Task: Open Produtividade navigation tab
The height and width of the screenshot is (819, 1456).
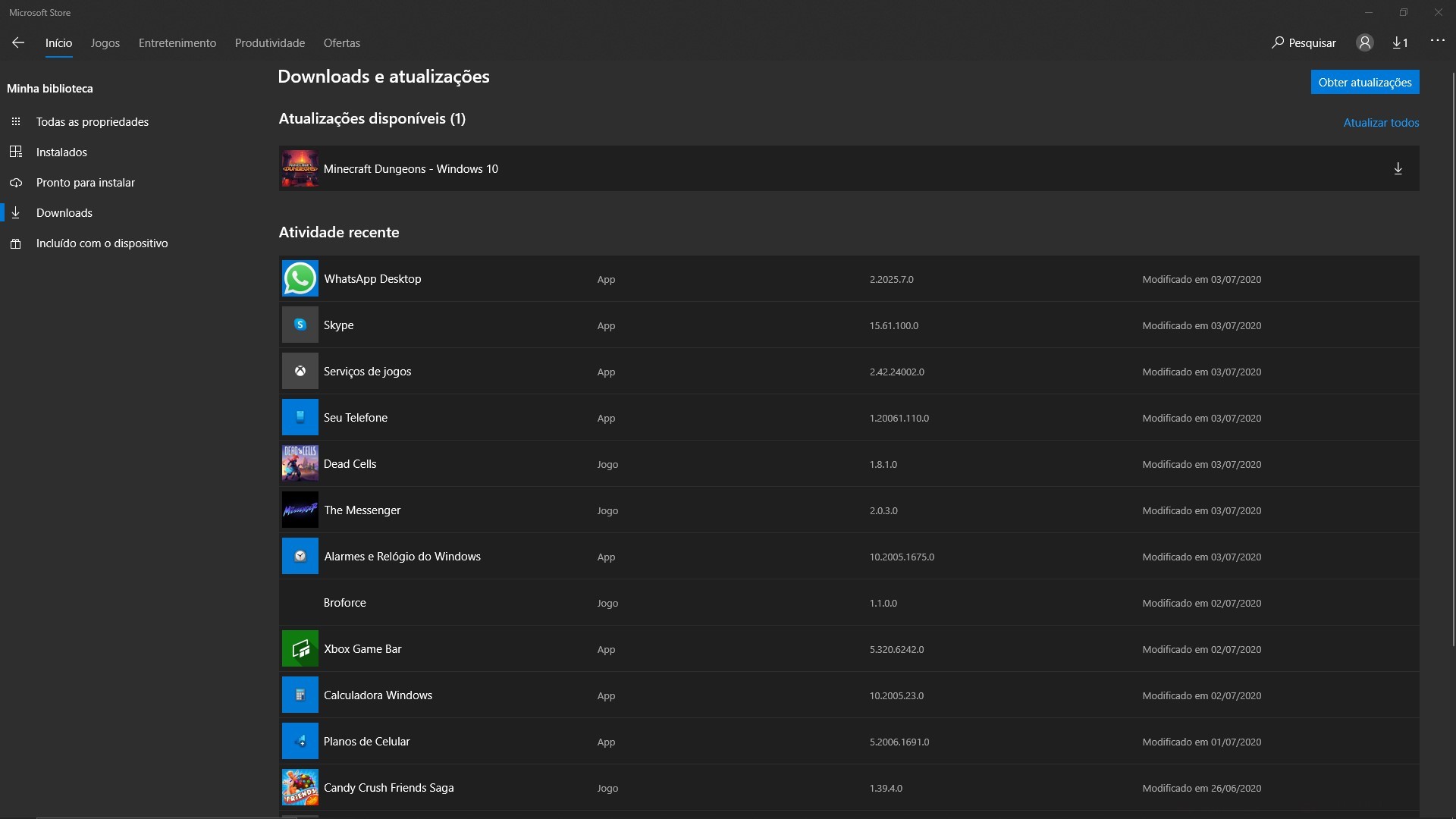Action: pyautogui.click(x=270, y=42)
